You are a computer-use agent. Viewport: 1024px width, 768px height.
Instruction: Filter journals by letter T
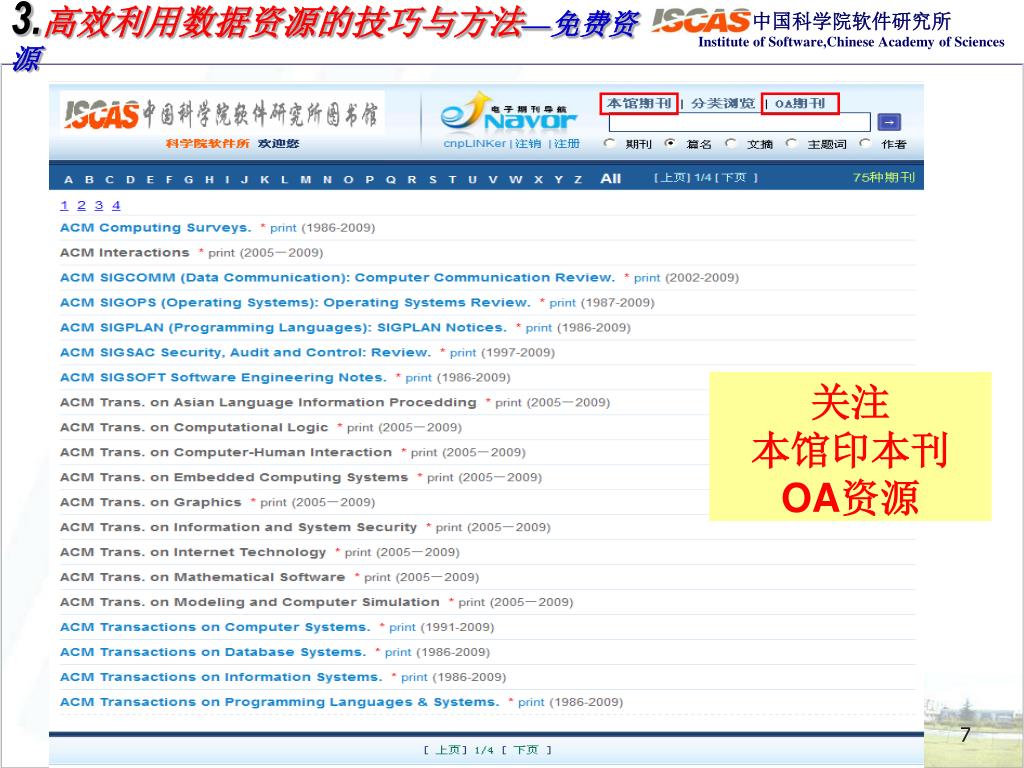[452, 180]
